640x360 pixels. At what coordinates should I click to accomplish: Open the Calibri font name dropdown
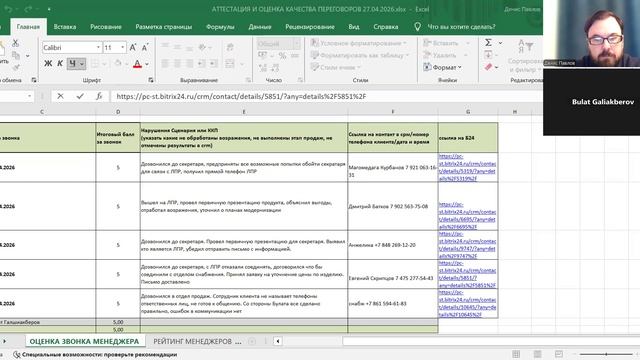click(98, 48)
